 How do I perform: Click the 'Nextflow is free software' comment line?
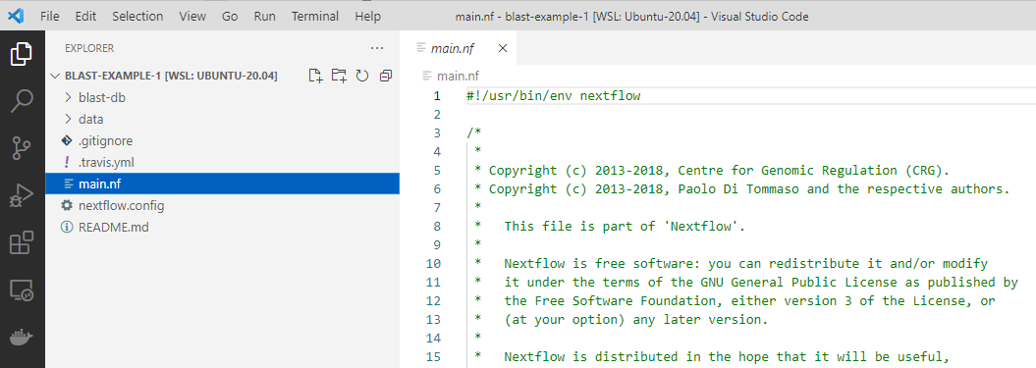point(746,264)
